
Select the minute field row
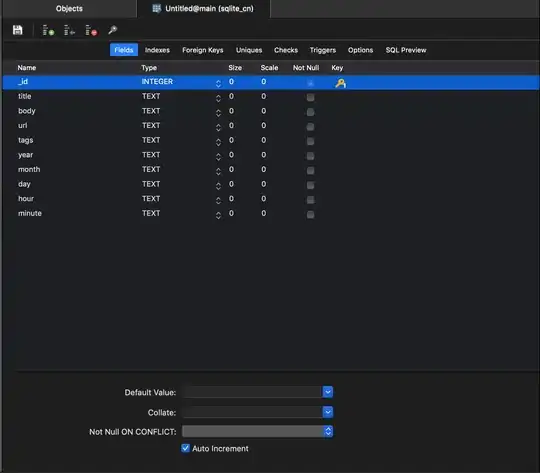tap(271, 214)
